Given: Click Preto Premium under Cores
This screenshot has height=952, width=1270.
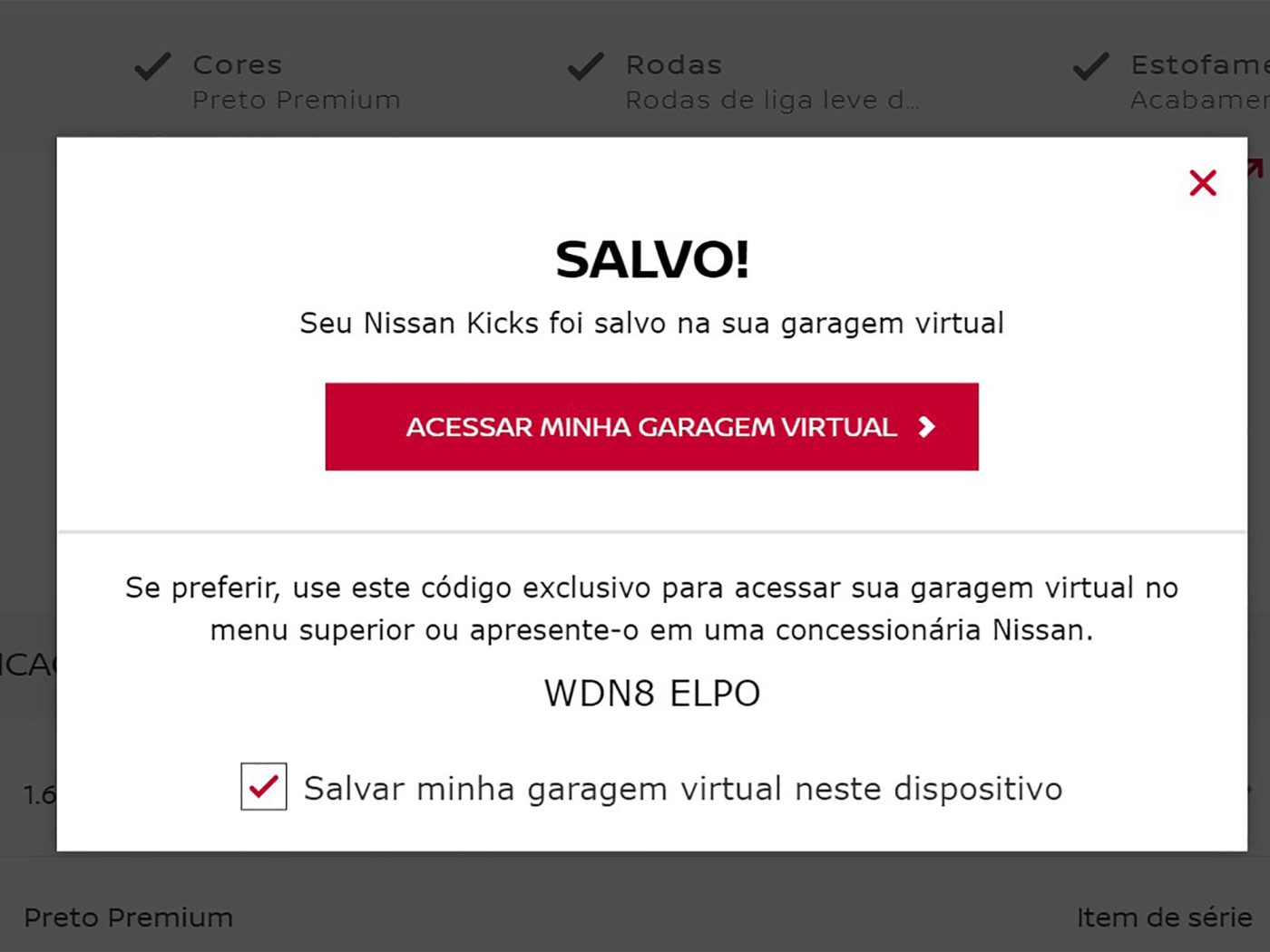Looking at the screenshot, I should [296, 100].
